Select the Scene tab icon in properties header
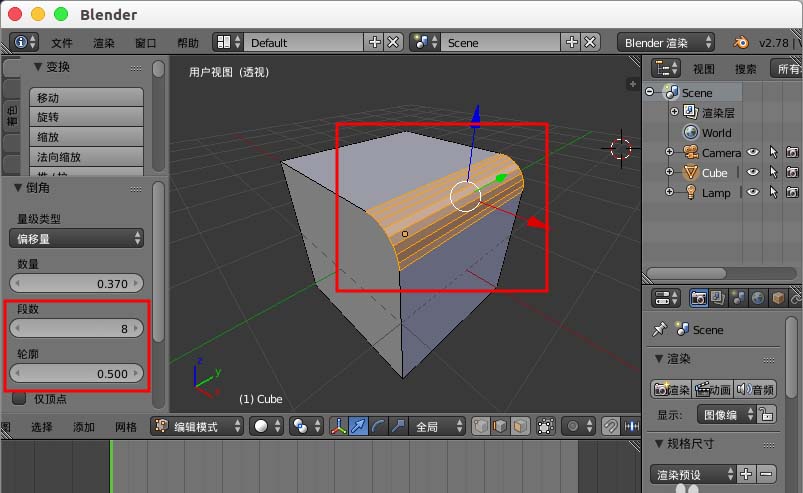803x493 pixels. 738,298
